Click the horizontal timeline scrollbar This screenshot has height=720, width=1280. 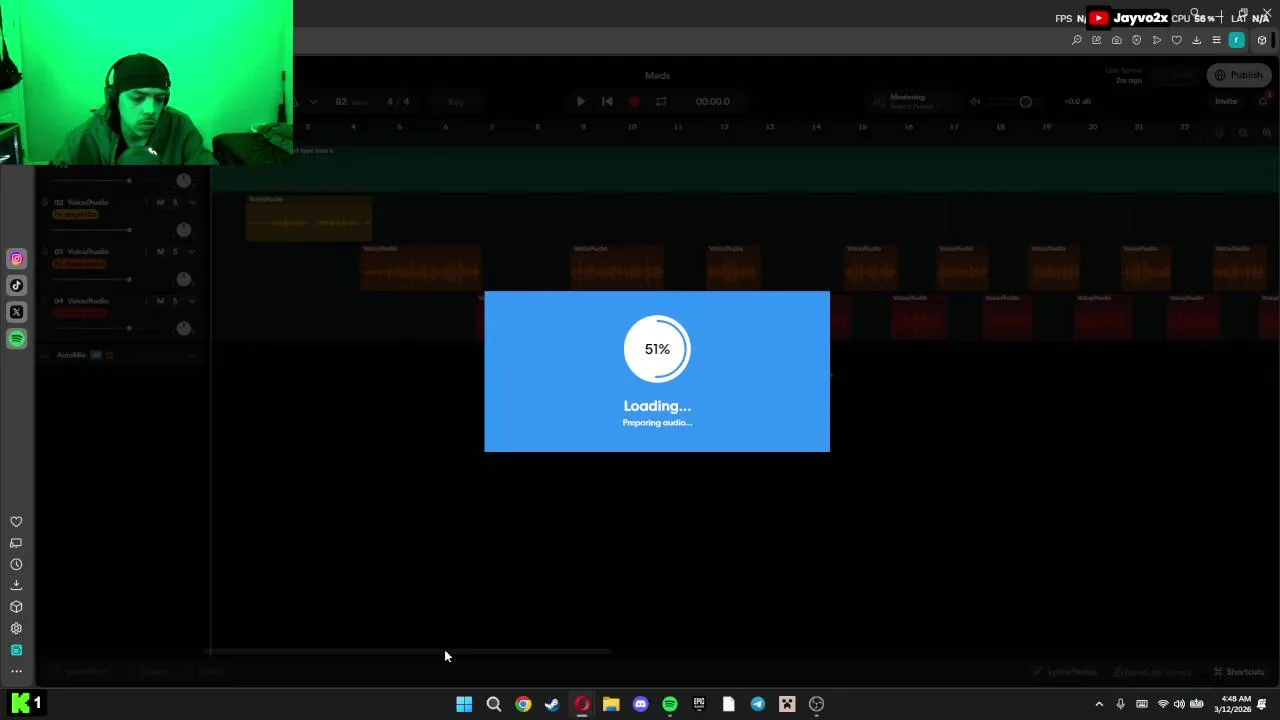point(408,652)
